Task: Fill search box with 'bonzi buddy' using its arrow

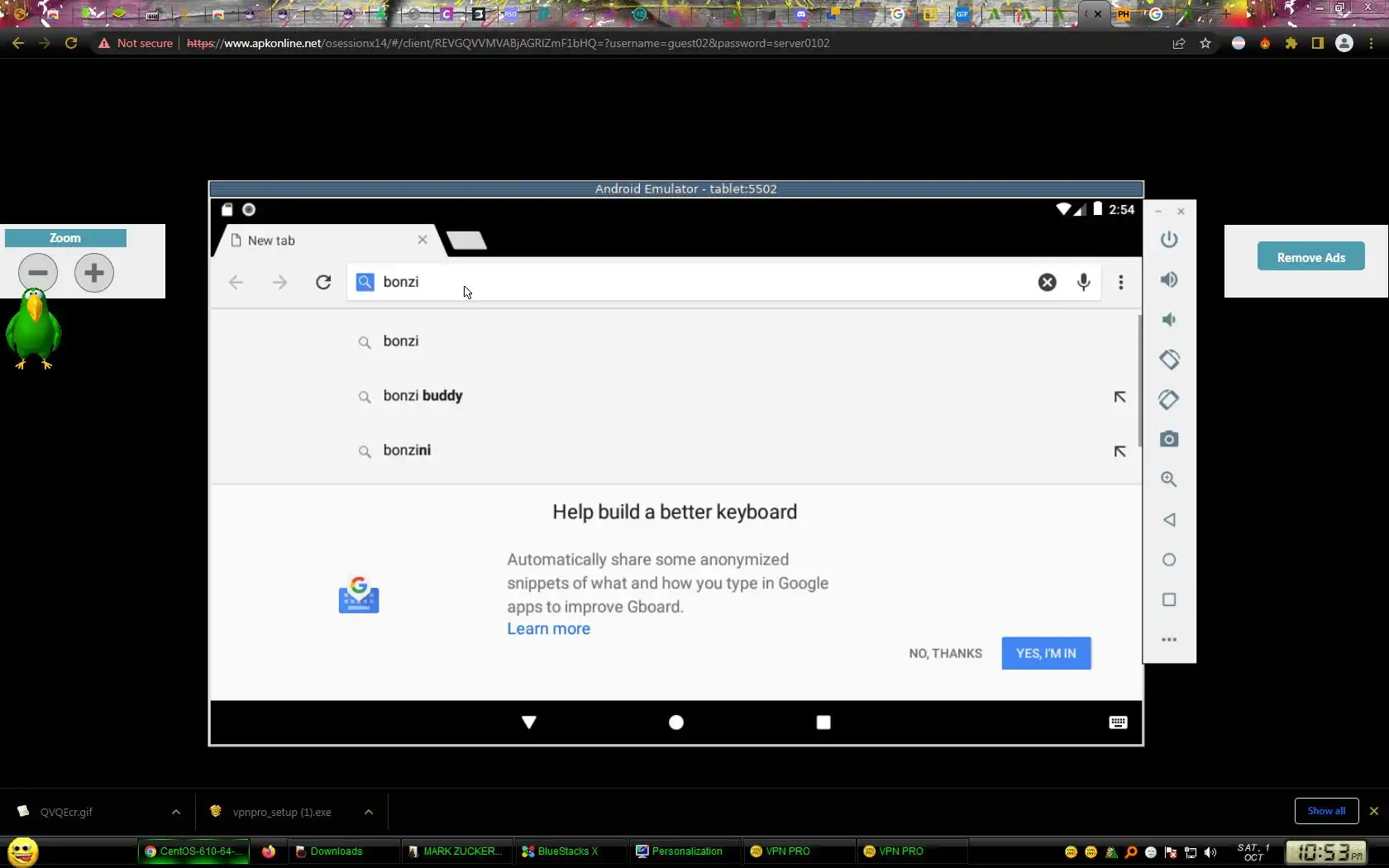Action: pos(1119,397)
